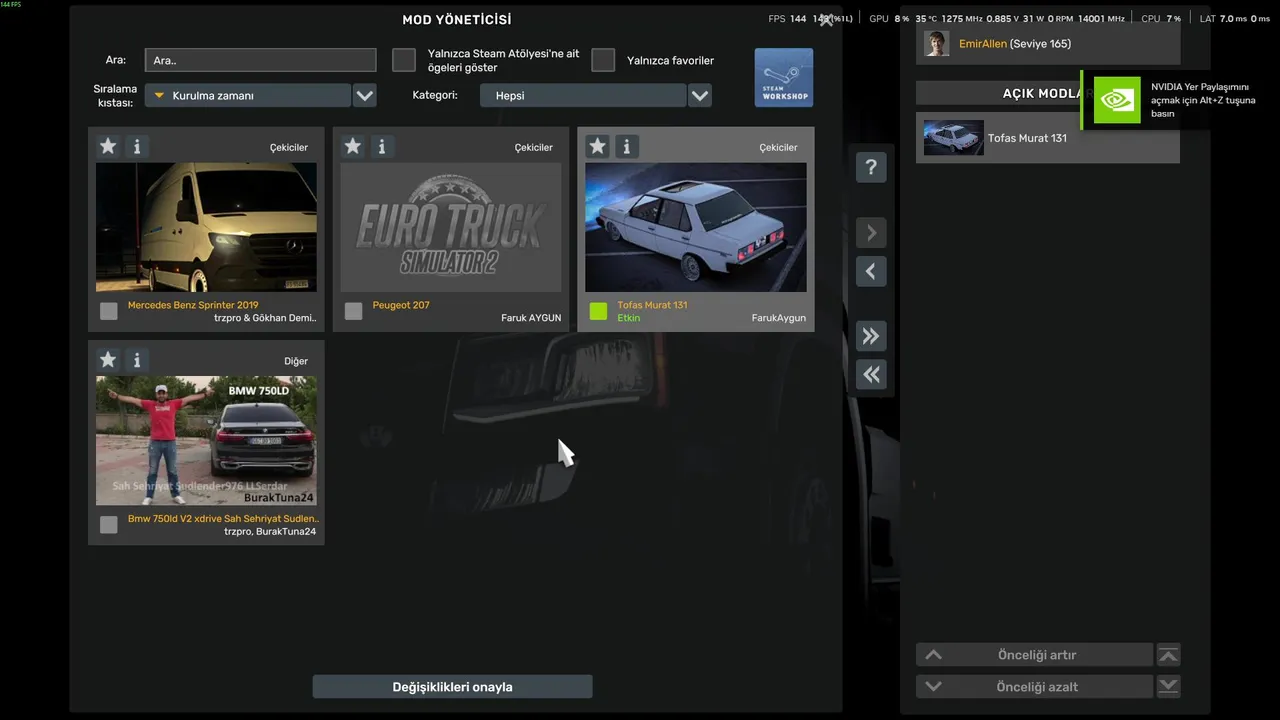
Task: Click the EmirAllen profile avatar
Action: coord(937,44)
